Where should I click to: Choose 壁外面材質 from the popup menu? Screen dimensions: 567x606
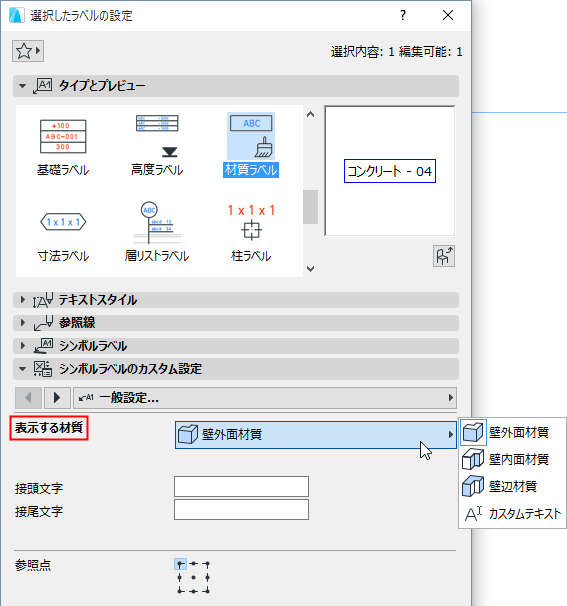(x=512, y=432)
